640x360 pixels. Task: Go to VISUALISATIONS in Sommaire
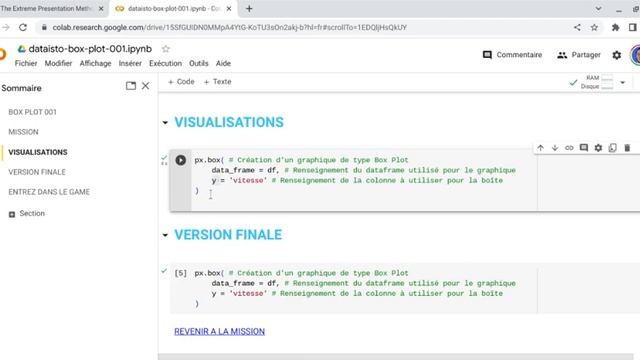[38, 152]
